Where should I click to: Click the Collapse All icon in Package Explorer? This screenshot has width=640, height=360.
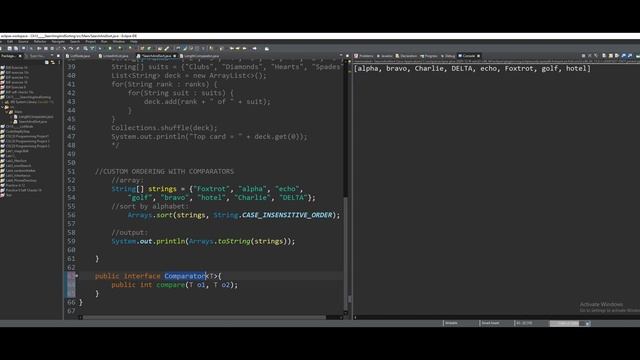point(47,62)
